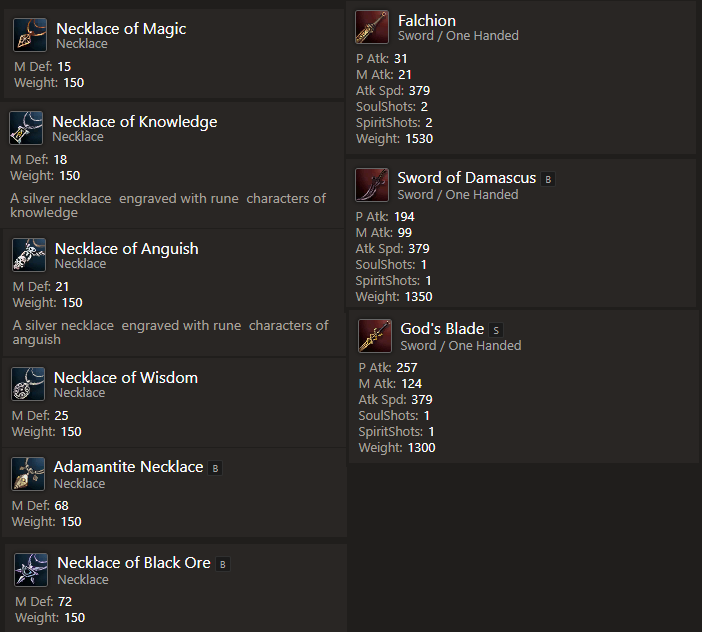
Task: Select the Sword of Damascus icon
Action: tap(372, 185)
